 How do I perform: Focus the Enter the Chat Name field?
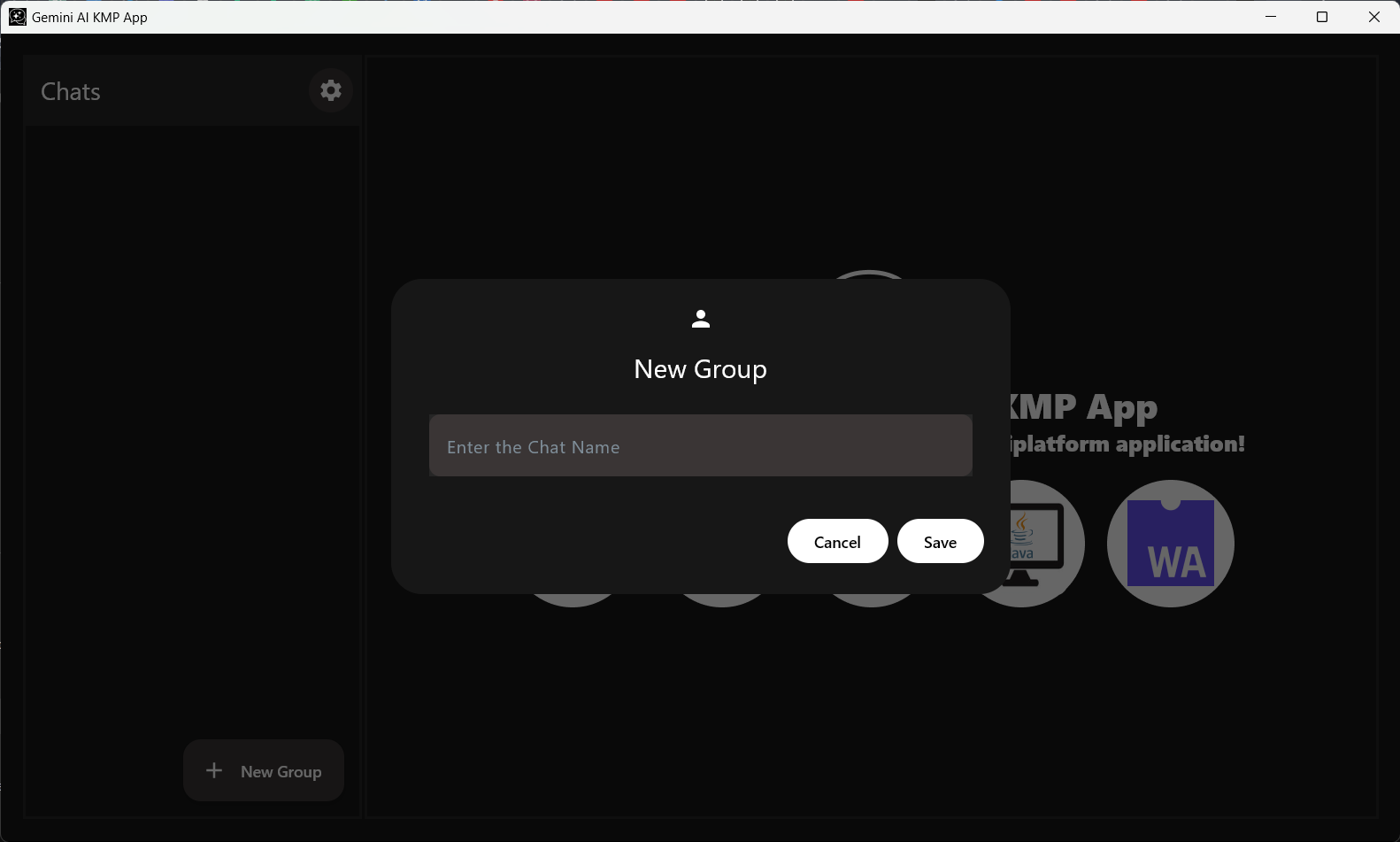click(x=701, y=445)
